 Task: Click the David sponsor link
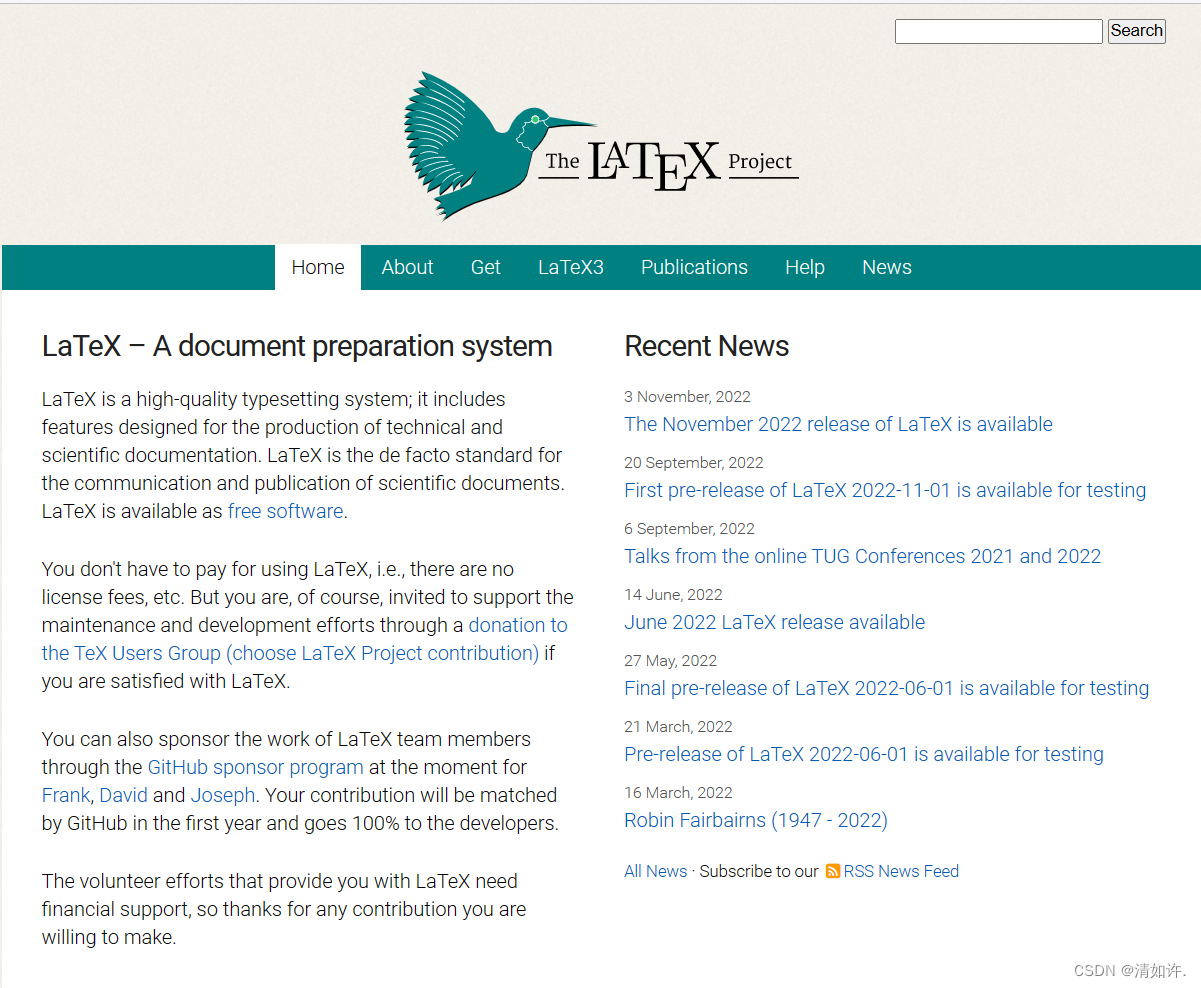point(124,795)
